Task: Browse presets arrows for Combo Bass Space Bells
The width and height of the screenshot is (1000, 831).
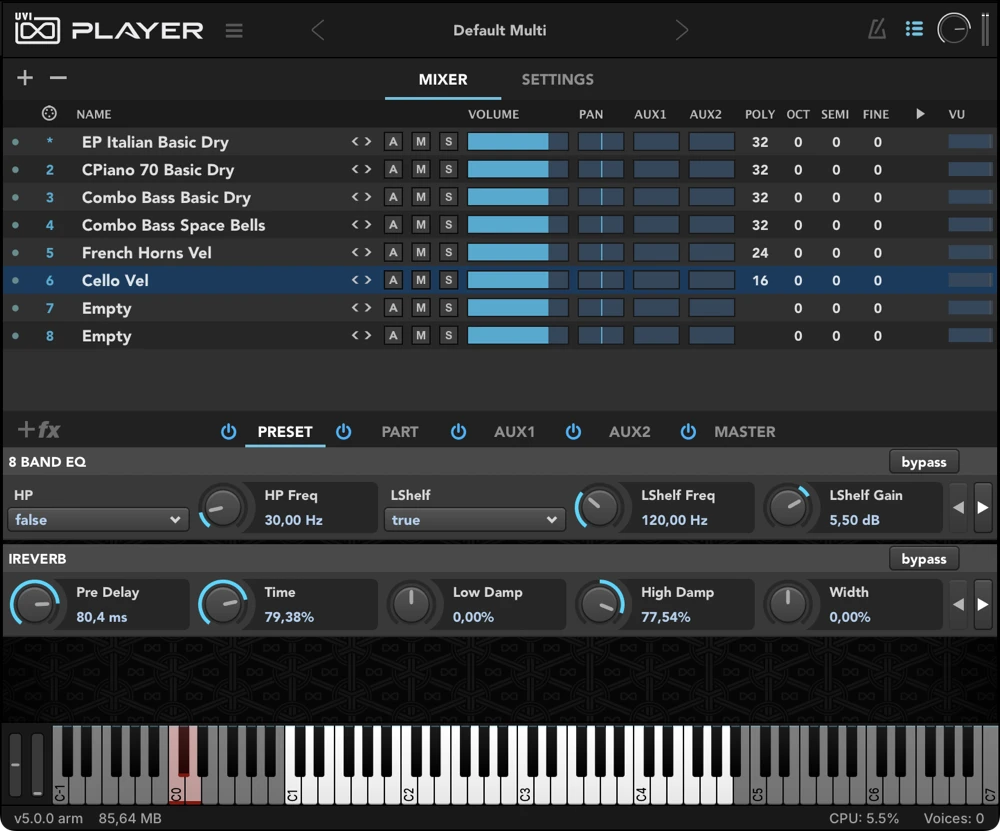Action: 361,224
